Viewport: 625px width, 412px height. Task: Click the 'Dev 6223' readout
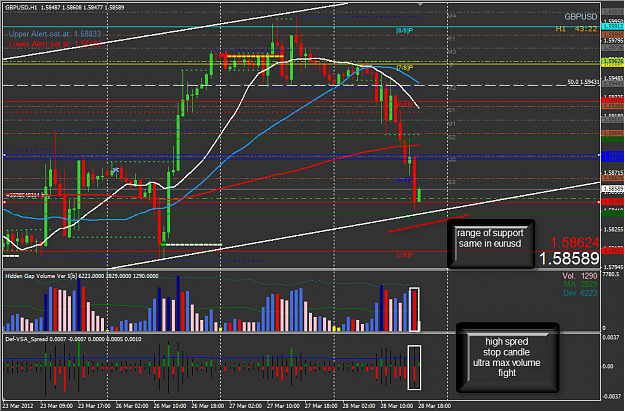[580, 293]
